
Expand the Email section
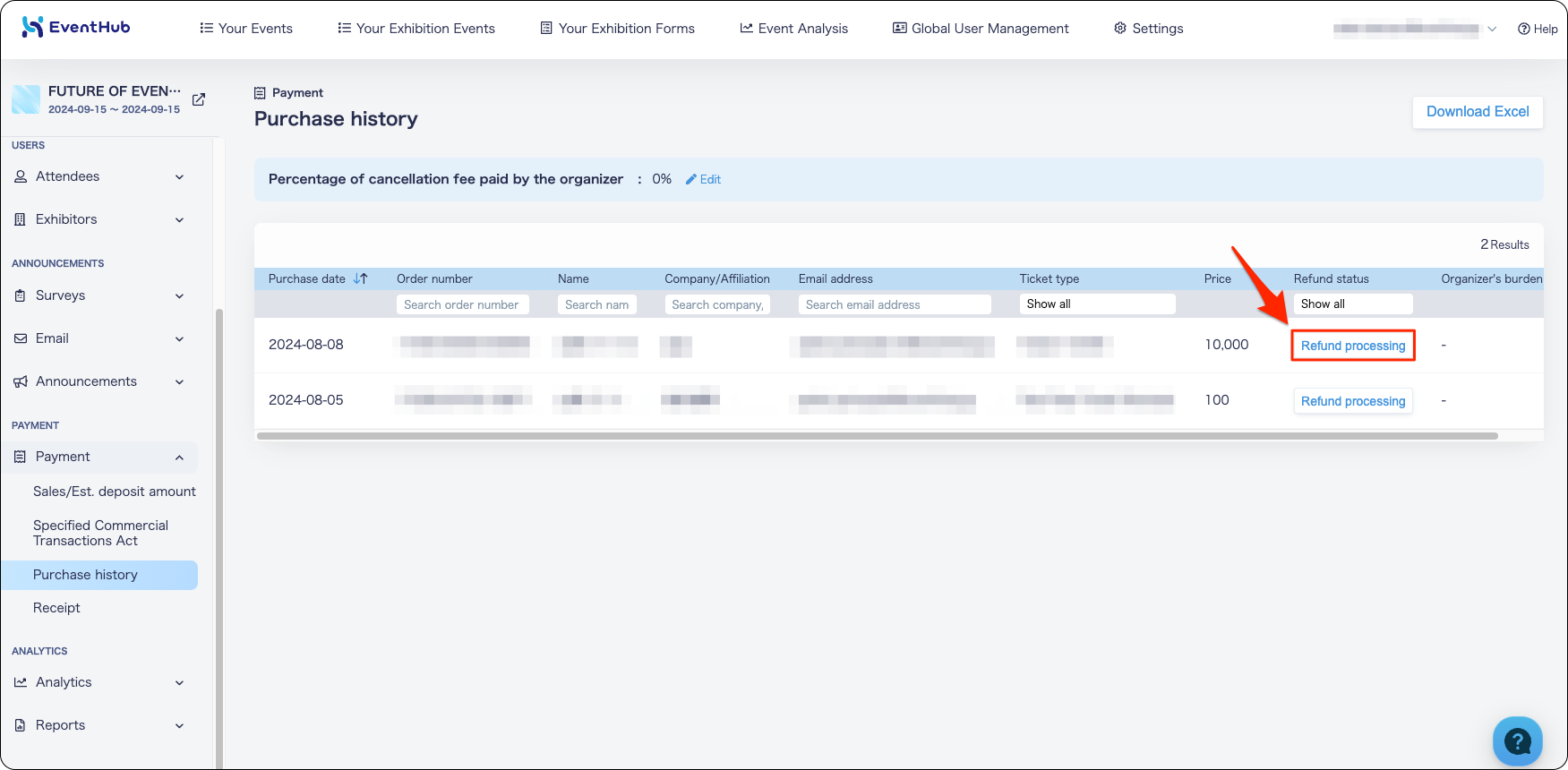click(x=179, y=339)
